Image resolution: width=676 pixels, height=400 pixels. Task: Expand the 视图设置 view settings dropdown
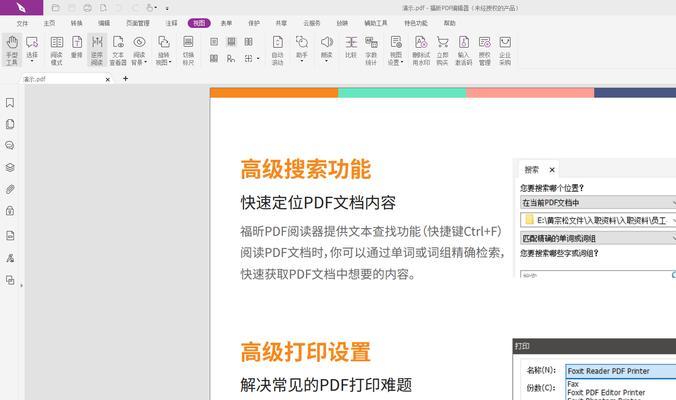(x=402, y=62)
